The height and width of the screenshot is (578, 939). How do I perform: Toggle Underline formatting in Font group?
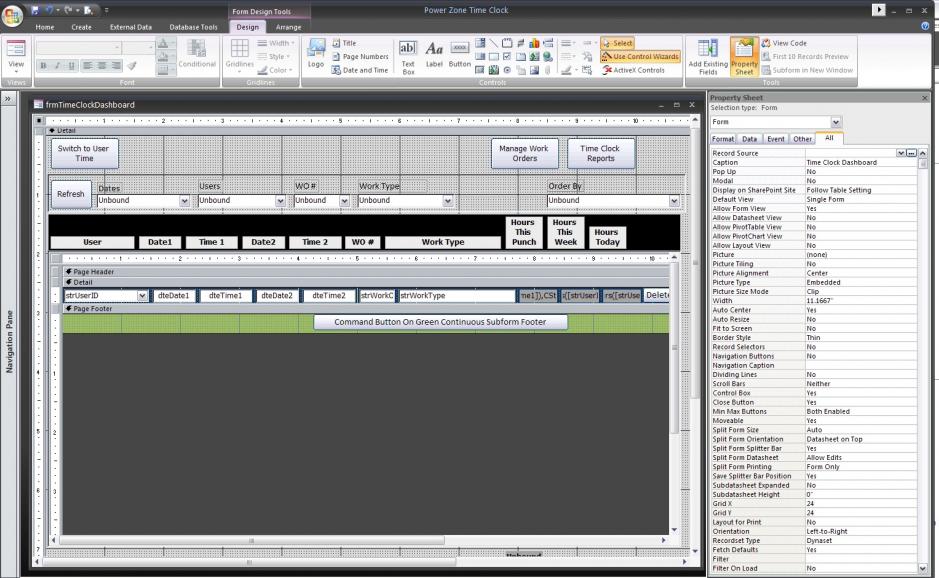click(72, 65)
